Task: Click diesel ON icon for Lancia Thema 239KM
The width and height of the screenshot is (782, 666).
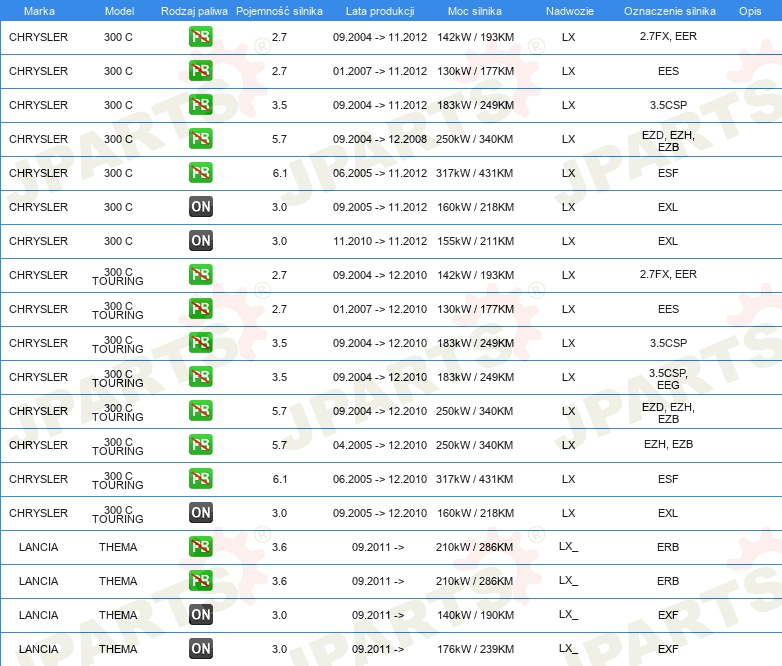Action: (200, 649)
